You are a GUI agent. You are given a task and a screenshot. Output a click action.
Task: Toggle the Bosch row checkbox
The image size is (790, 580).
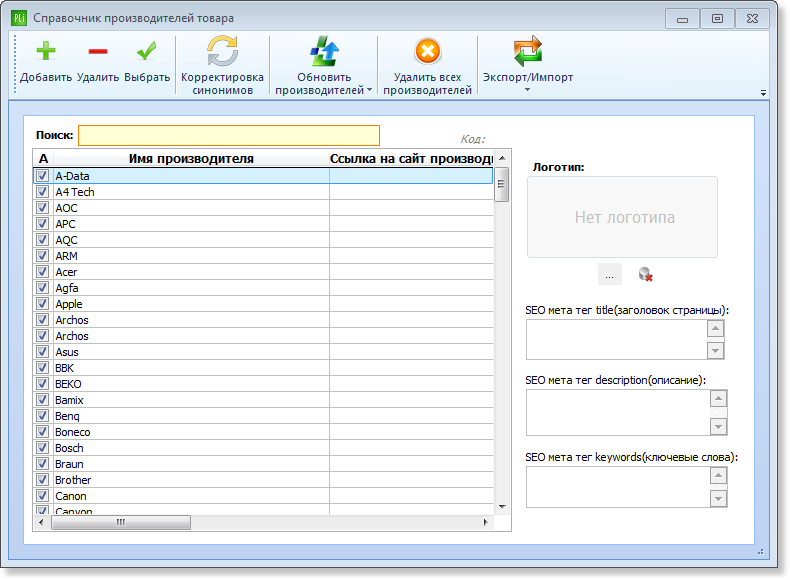click(42, 448)
